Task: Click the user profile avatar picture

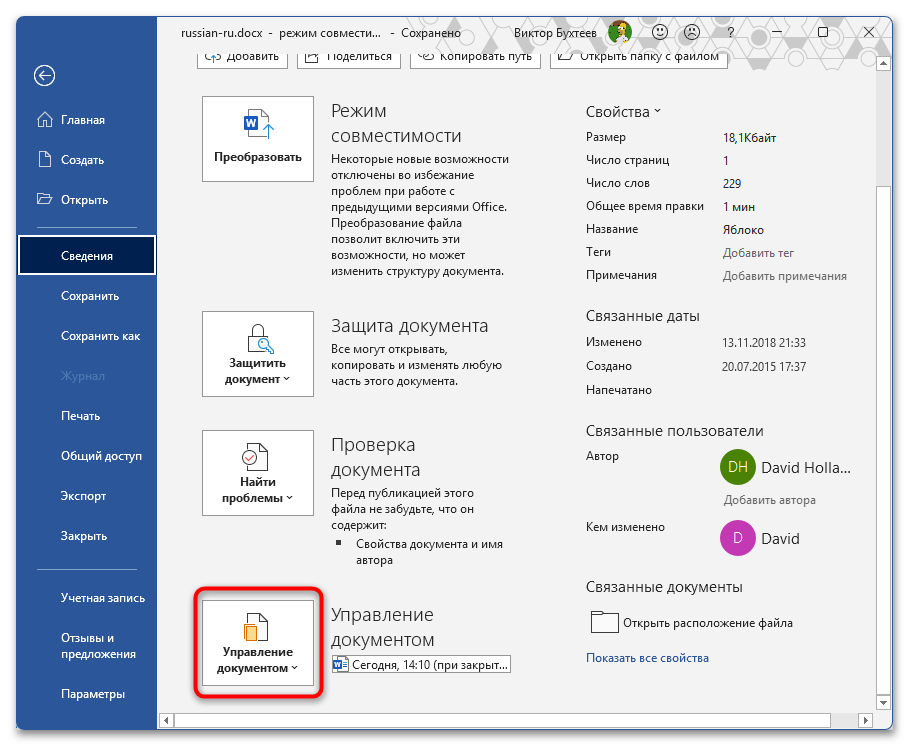Action: click(x=620, y=32)
